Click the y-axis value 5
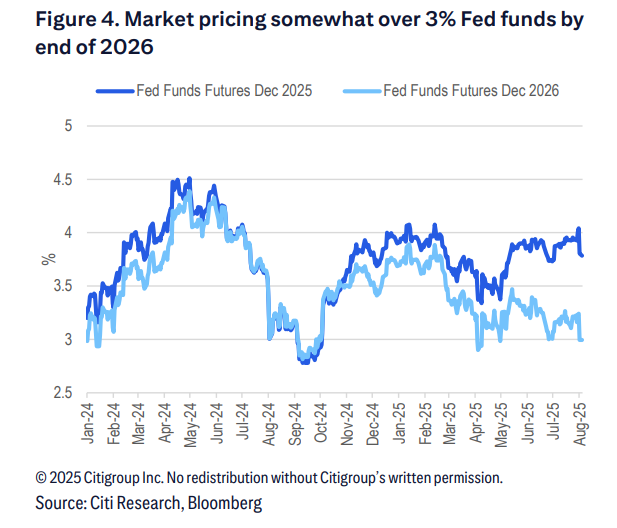Image resolution: width=617 pixels, height=528 pixels. click(68, 126)
